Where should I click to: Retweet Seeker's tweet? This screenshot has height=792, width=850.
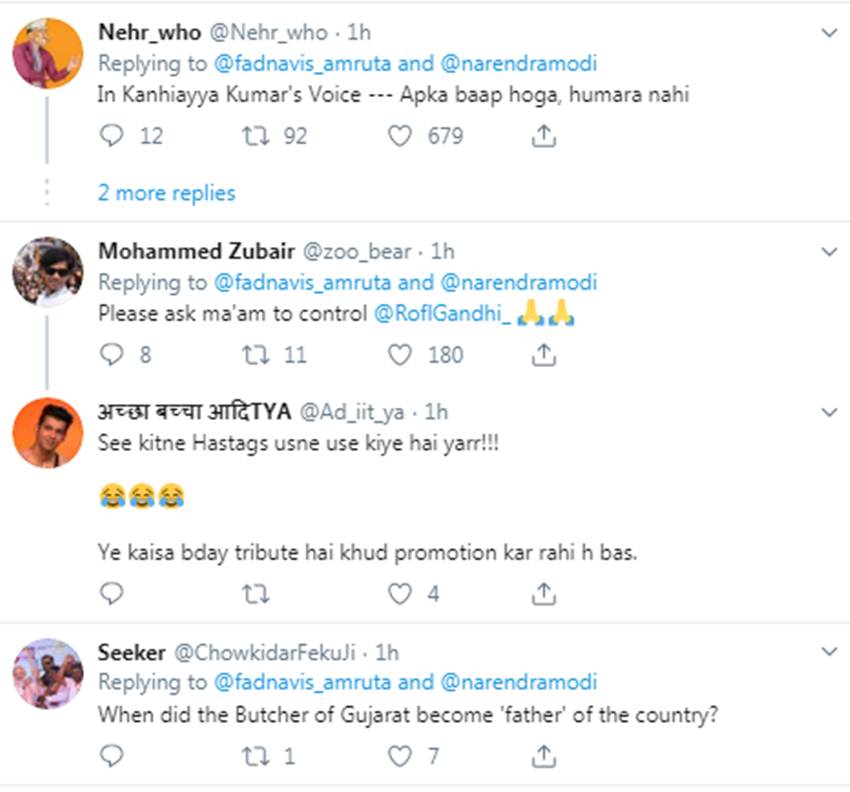255,756
